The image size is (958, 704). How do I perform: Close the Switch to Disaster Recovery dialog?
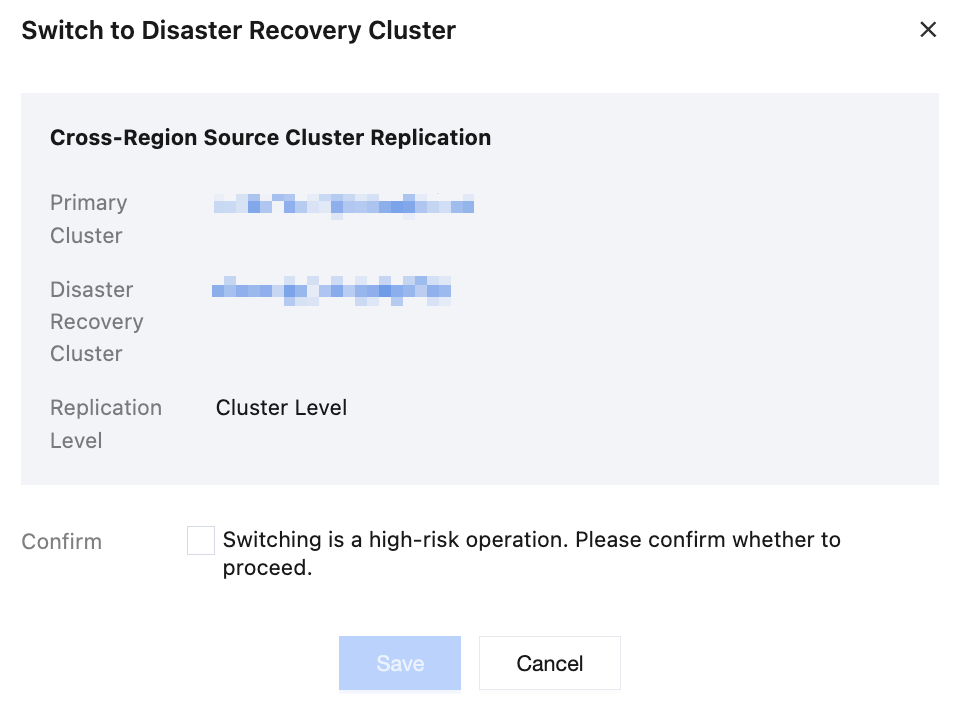(x=927, y=29)
